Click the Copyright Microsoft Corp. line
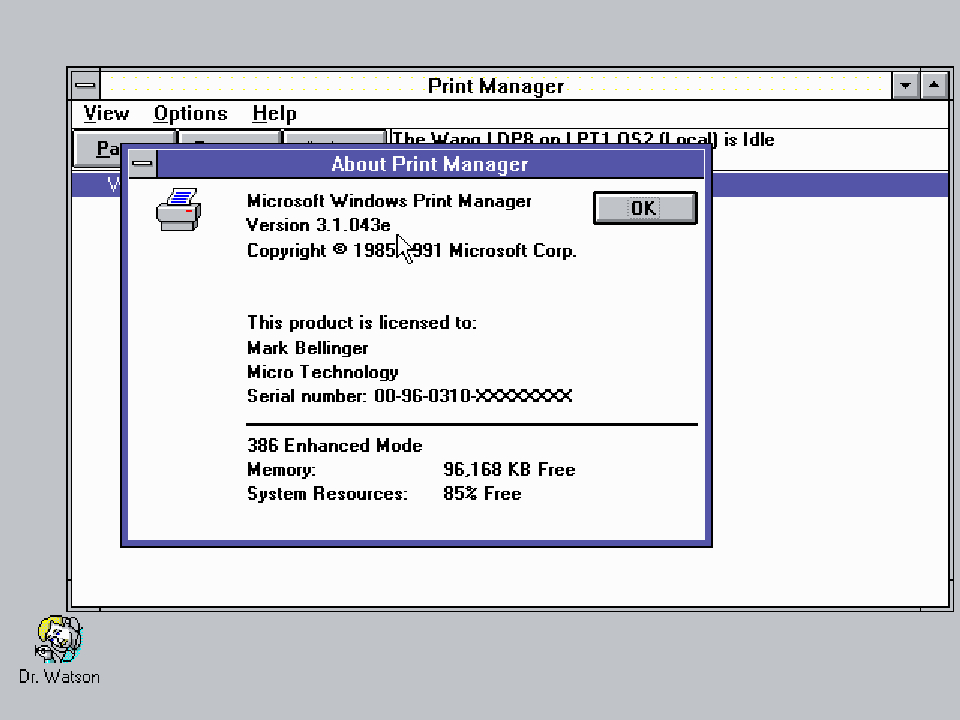This screenshot has height=720, width=960. click(x=411, y=250)
